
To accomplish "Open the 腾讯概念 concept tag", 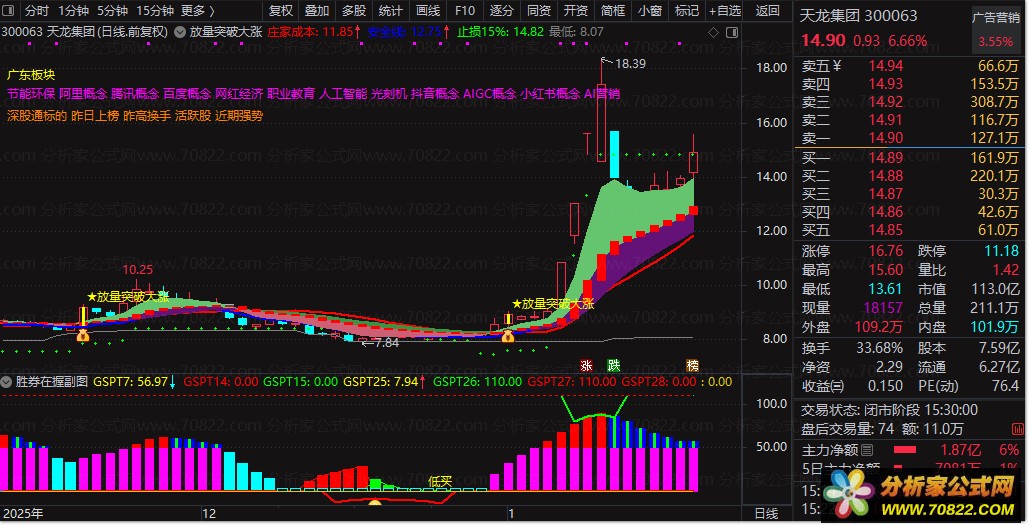I will point(135,93).
